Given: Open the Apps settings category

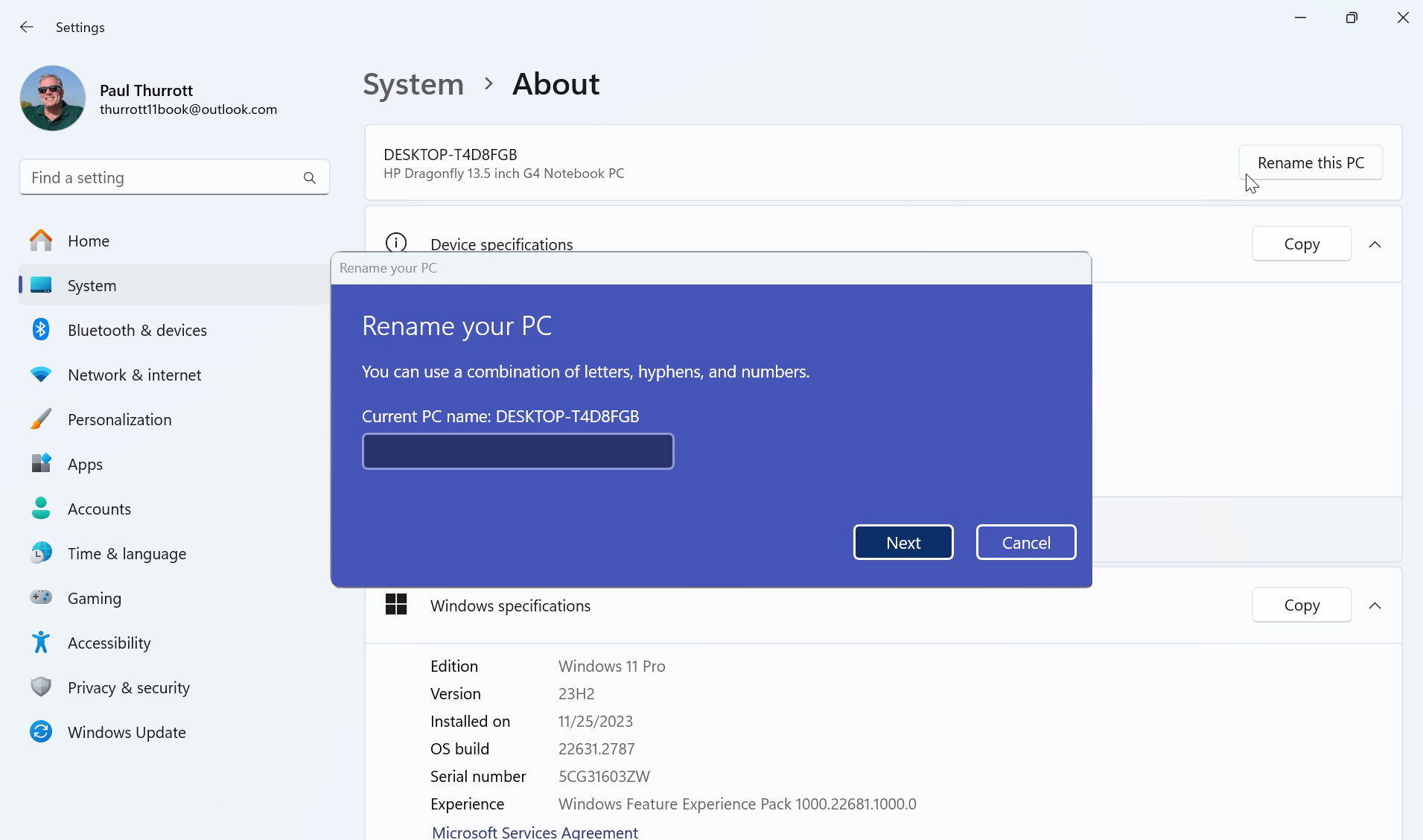Looking at the screenshot, I should click(85, 464).
